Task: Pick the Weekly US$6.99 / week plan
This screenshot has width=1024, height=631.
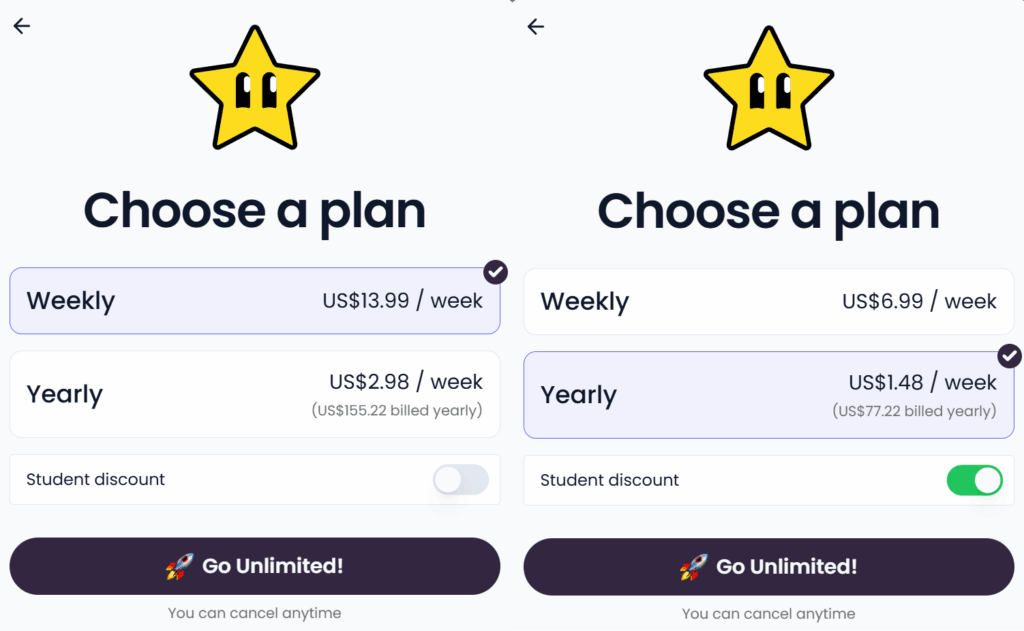Action: point(768,301)
